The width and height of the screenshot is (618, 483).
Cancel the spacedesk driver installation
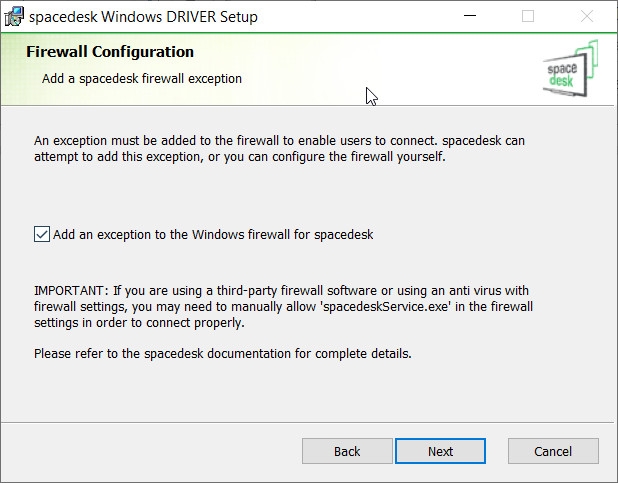[553, 451]
